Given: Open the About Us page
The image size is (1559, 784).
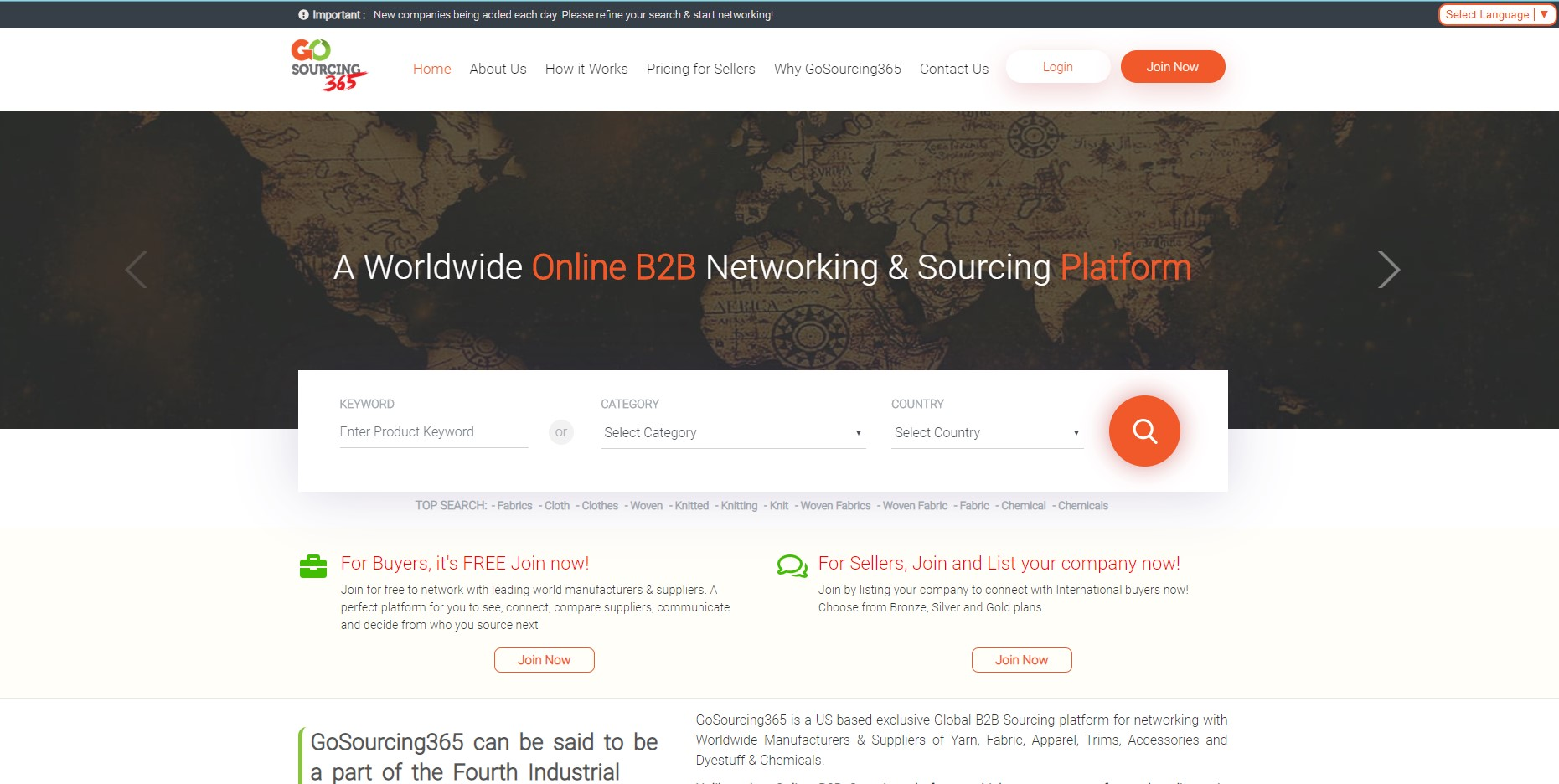Looking at the screenshot, I should pos(498,69).
